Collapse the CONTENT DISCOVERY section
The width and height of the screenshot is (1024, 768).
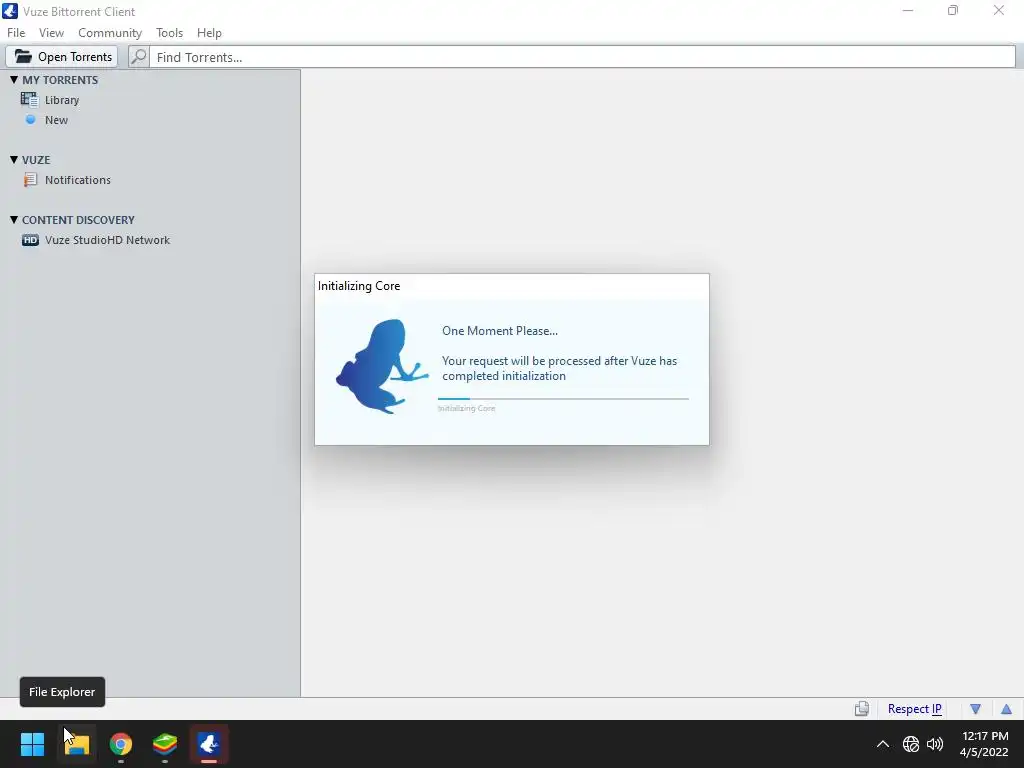(14, 219)
